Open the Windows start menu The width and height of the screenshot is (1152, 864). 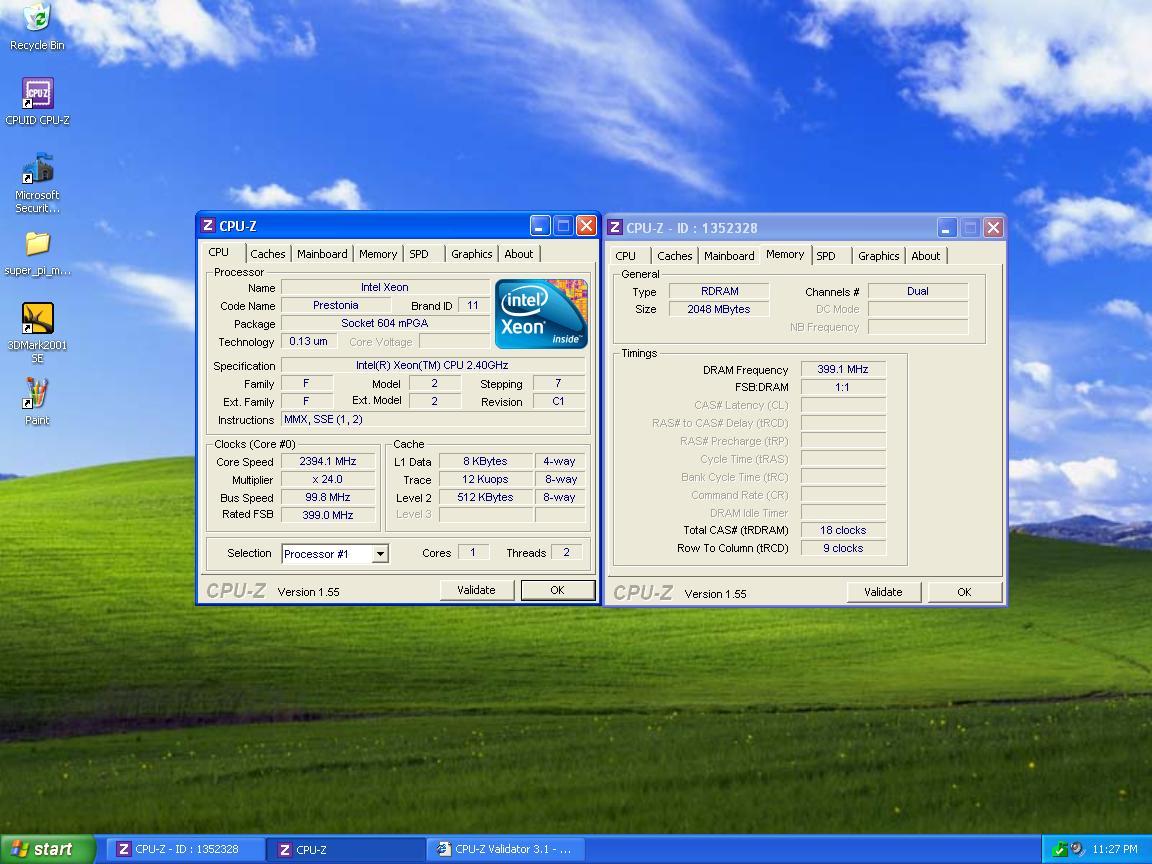tap(47, 849)
